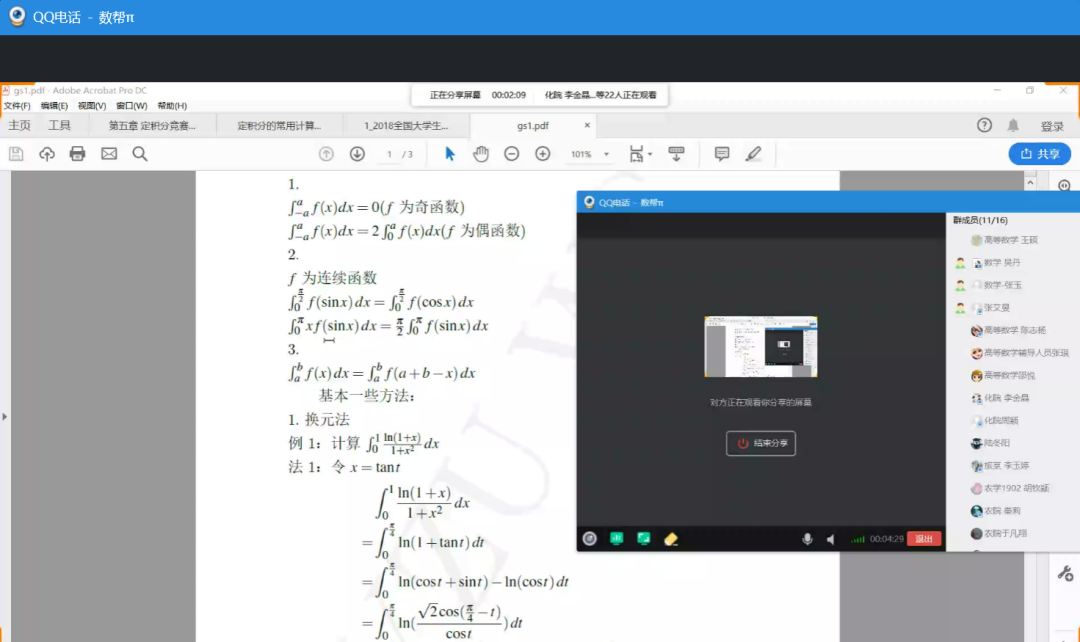This screenshot has width=1080, height=642.
Task: Switch to the 定积分的常用计算 tab
Action: [x=279, y=126]
